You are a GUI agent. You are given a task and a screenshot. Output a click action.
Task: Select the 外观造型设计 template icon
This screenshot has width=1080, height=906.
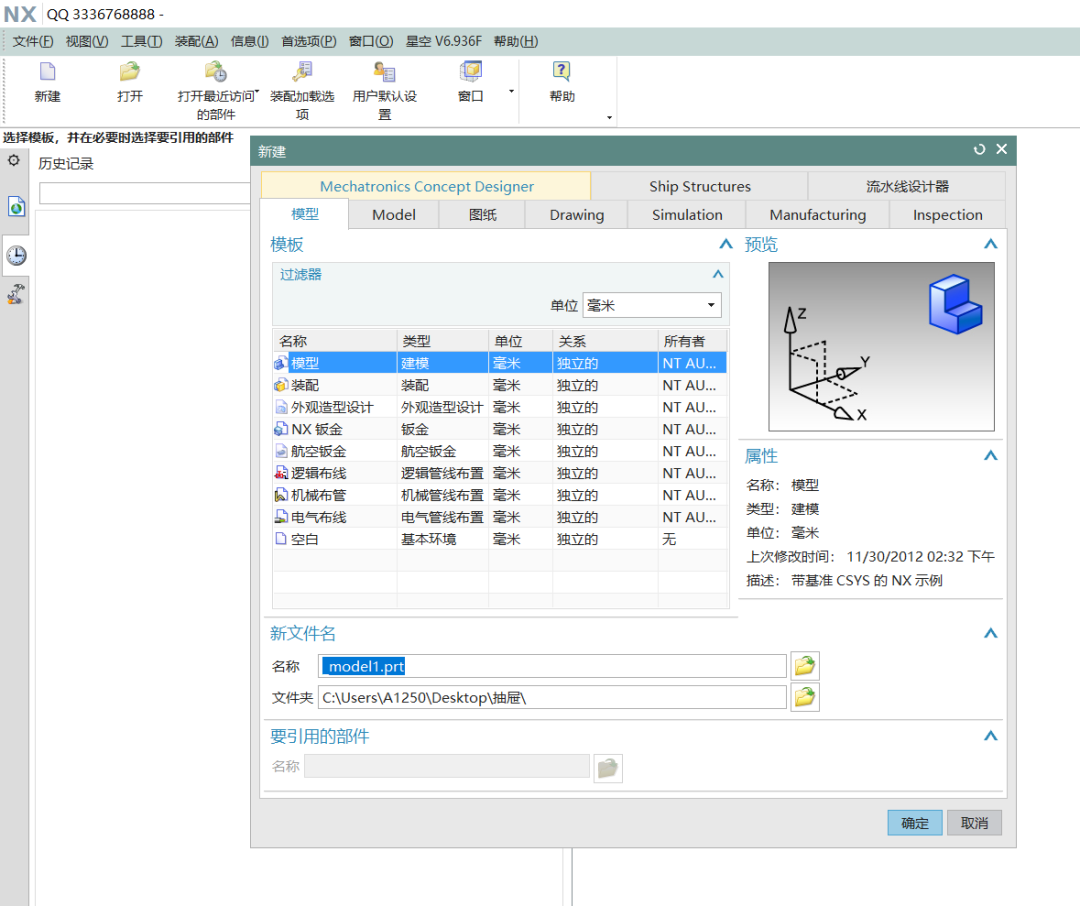(280, 407)
